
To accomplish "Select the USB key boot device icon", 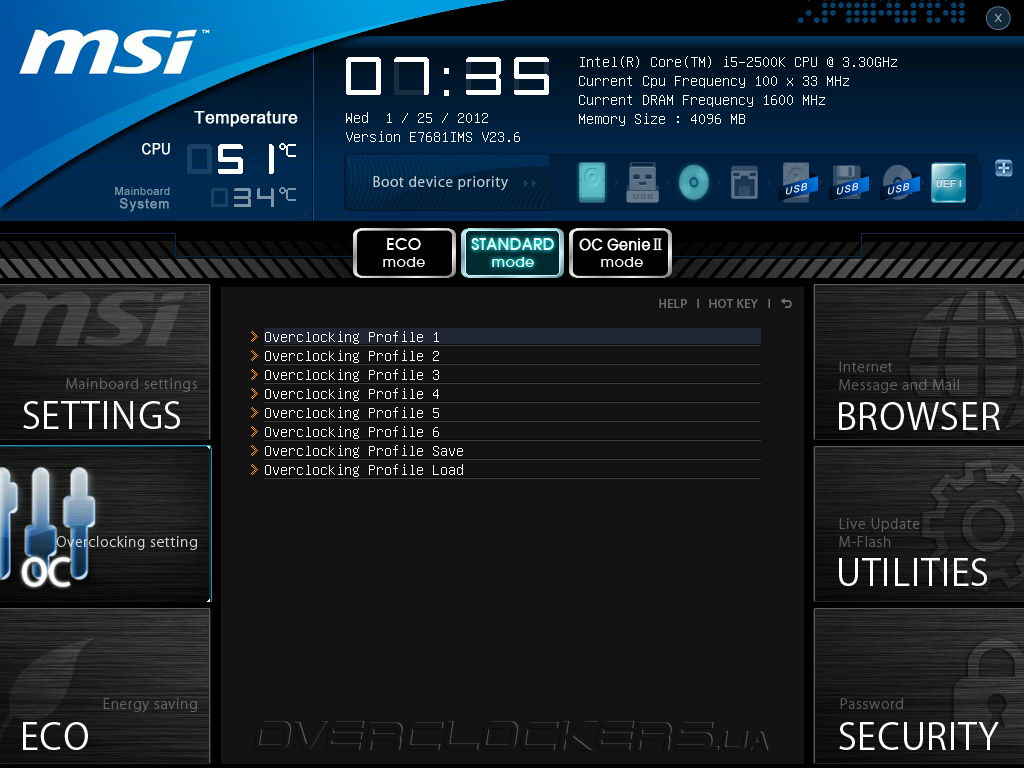I will [643, 182].
